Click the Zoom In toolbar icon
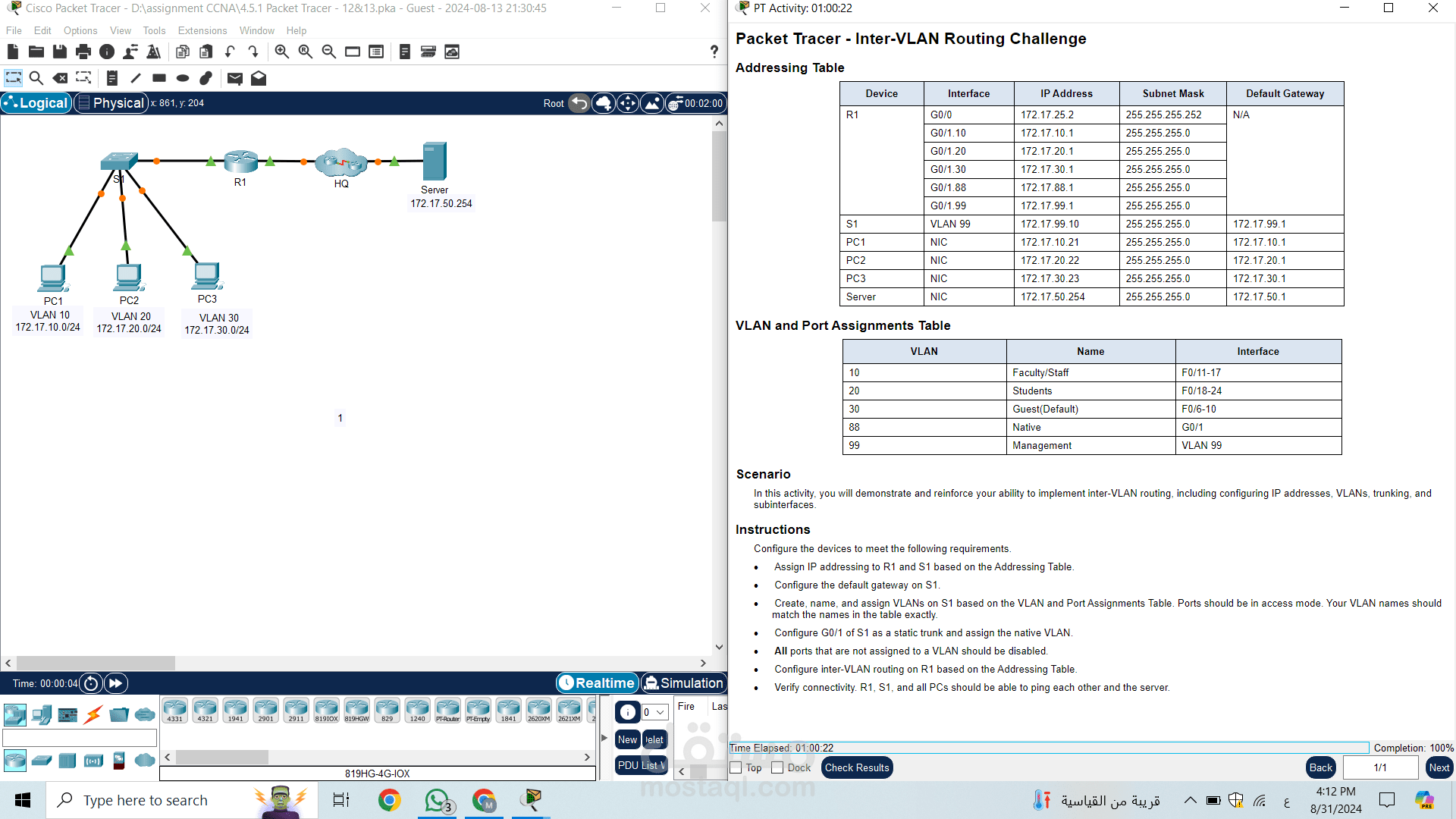 pyautogui.click(x=281, y=52)
